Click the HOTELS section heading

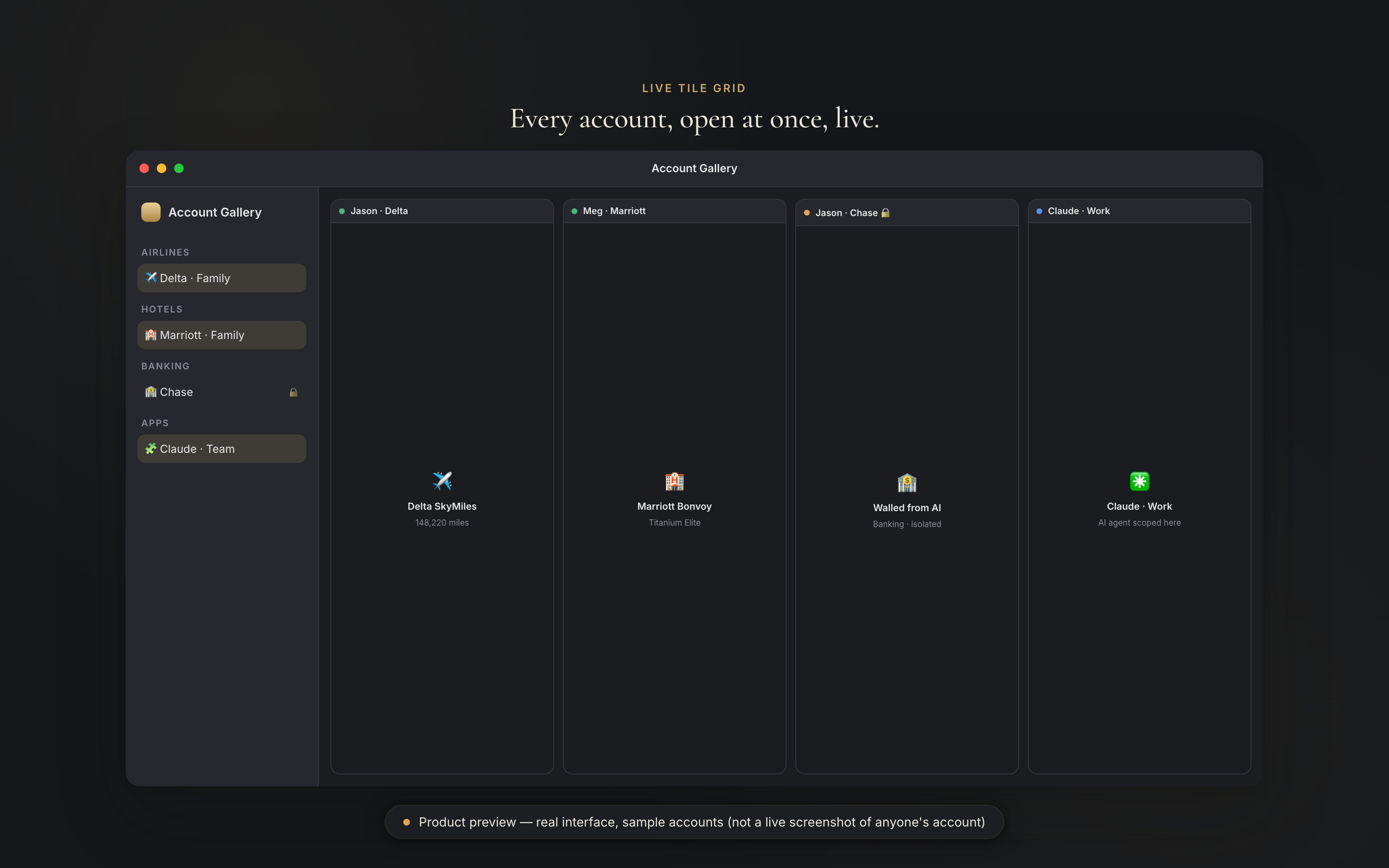(x=162, y=309)
